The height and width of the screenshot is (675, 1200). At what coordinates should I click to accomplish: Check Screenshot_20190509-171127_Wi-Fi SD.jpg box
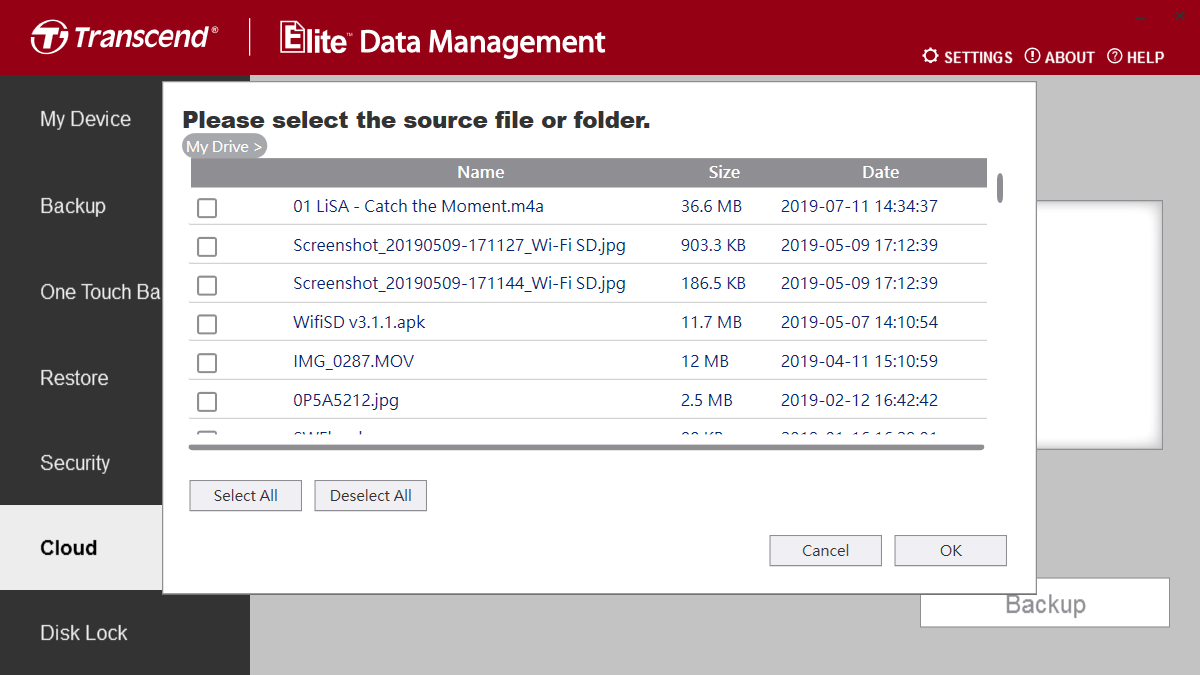[x=207, y=247]
